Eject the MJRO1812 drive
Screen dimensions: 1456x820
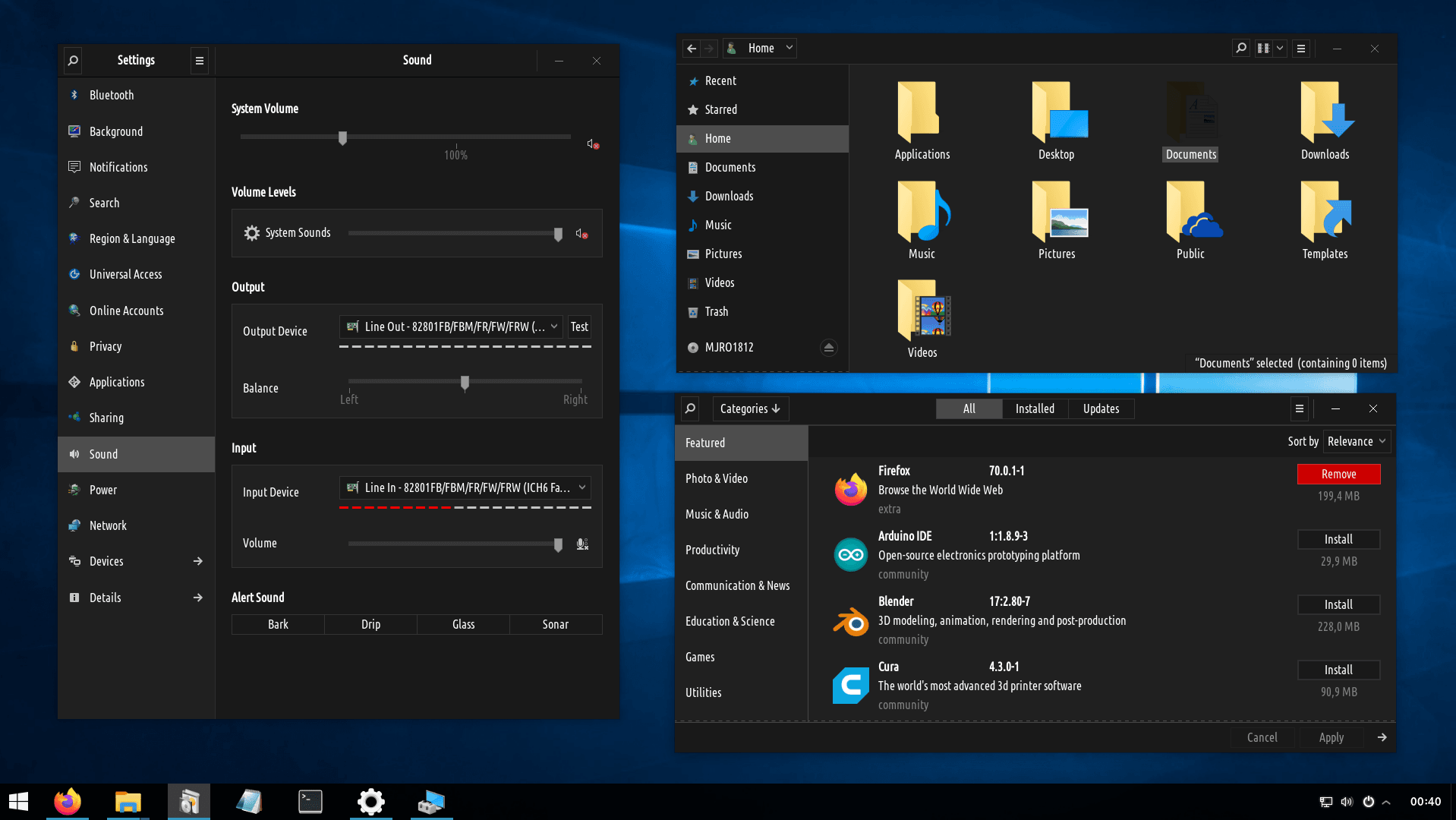coord(828,347)
